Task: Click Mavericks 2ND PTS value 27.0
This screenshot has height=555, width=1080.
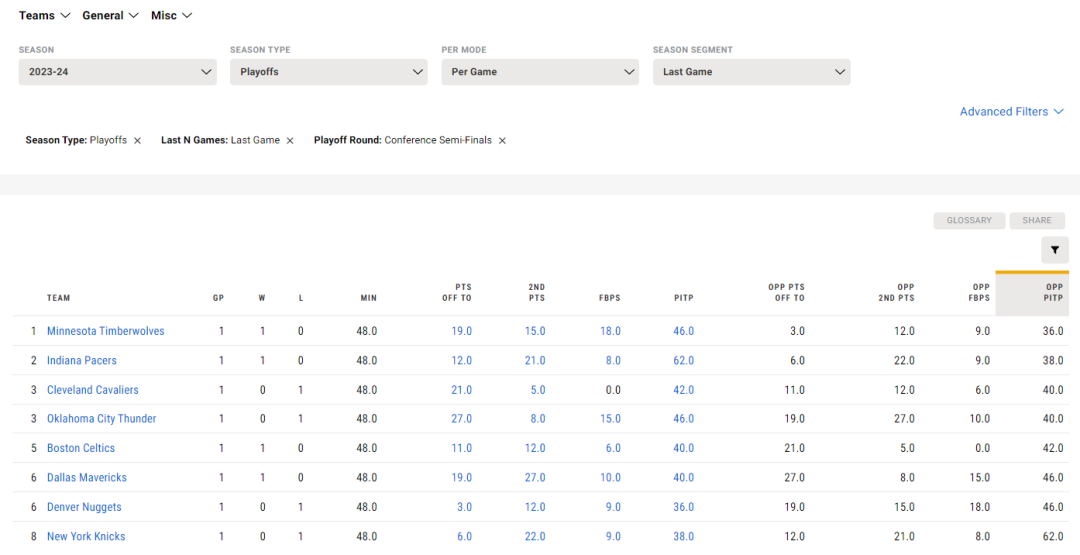Action: pyautogui.click(x=535, y=477)
